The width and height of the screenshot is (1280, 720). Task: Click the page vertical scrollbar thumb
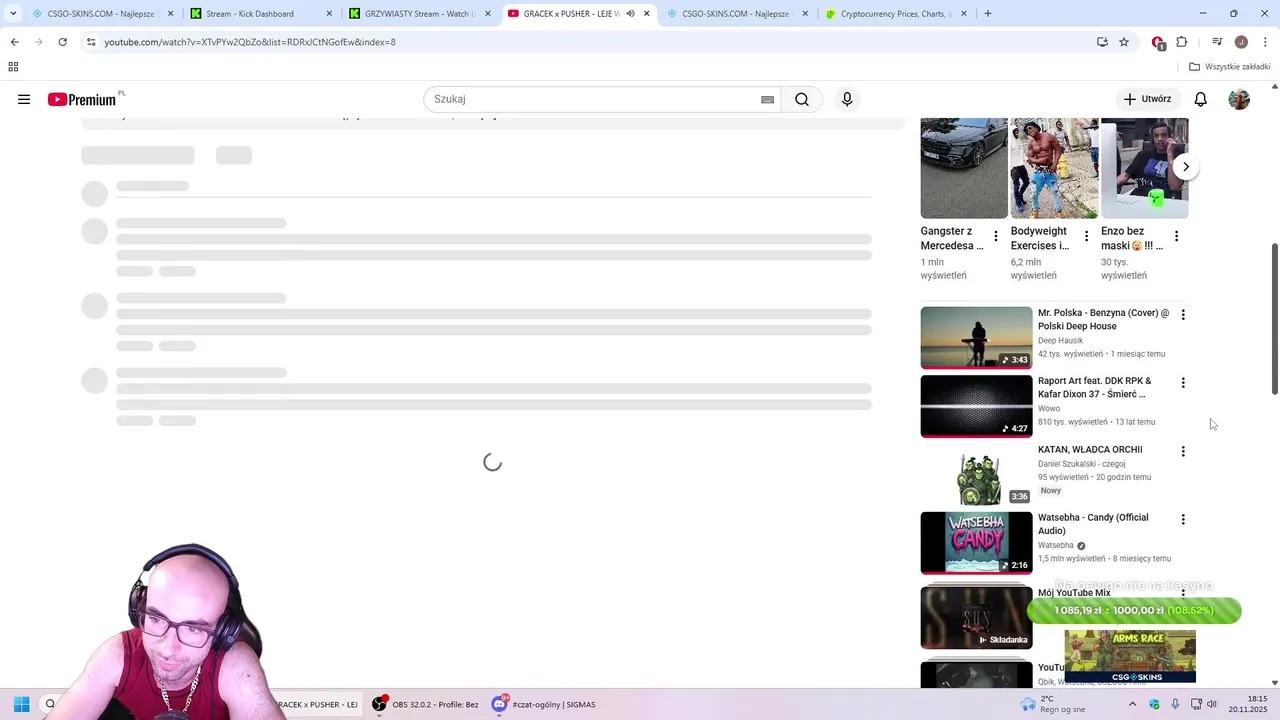[1274, 318]
